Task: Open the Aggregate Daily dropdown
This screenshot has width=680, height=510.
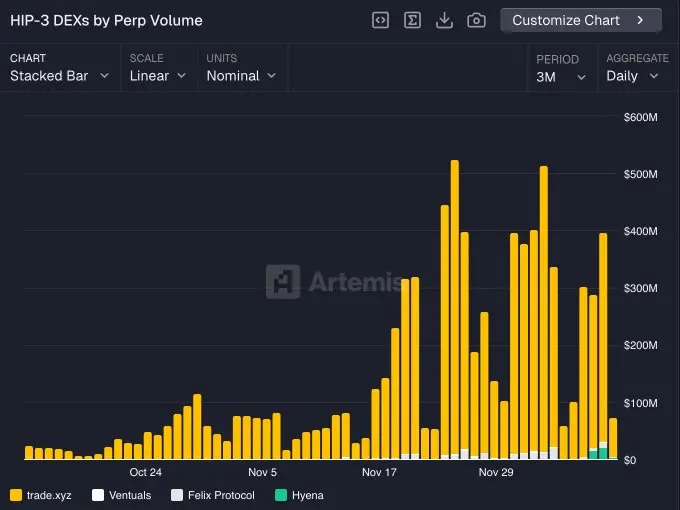Action: point(634,76)
